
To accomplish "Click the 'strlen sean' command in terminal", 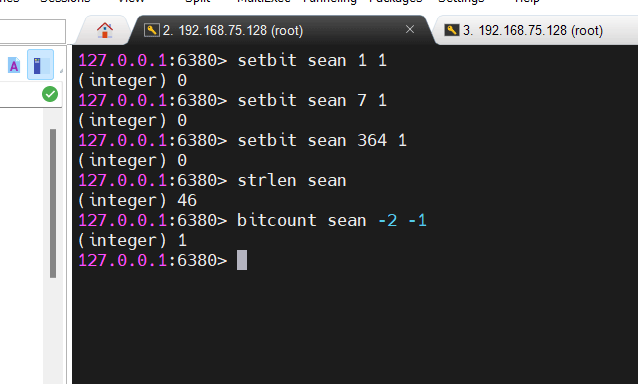I will click(x=292, y=180).
